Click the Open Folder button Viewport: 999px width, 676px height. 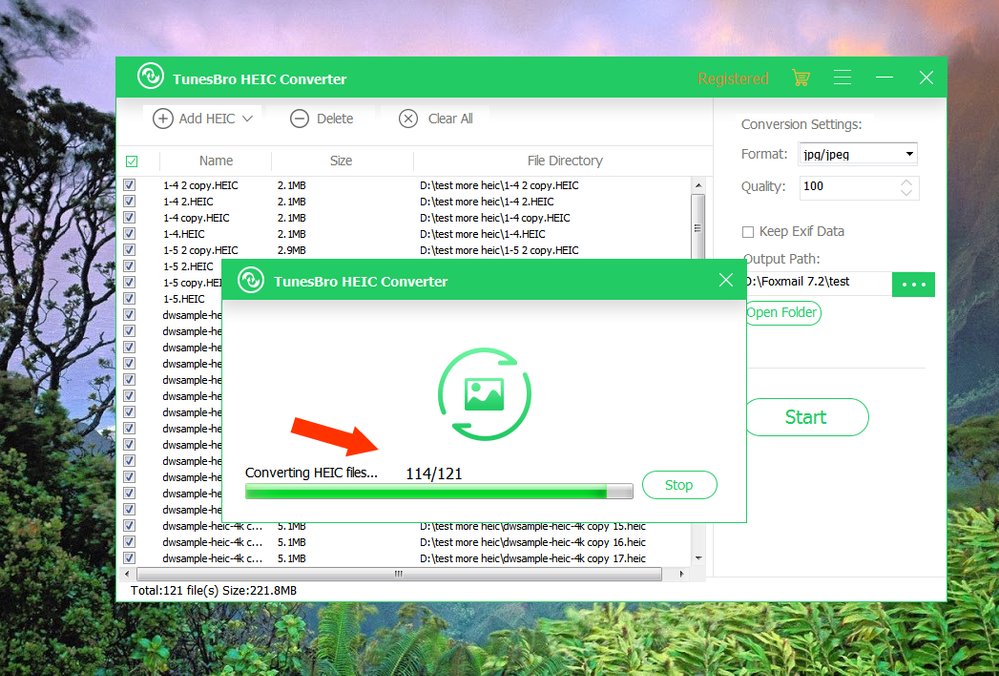[782, 312]
